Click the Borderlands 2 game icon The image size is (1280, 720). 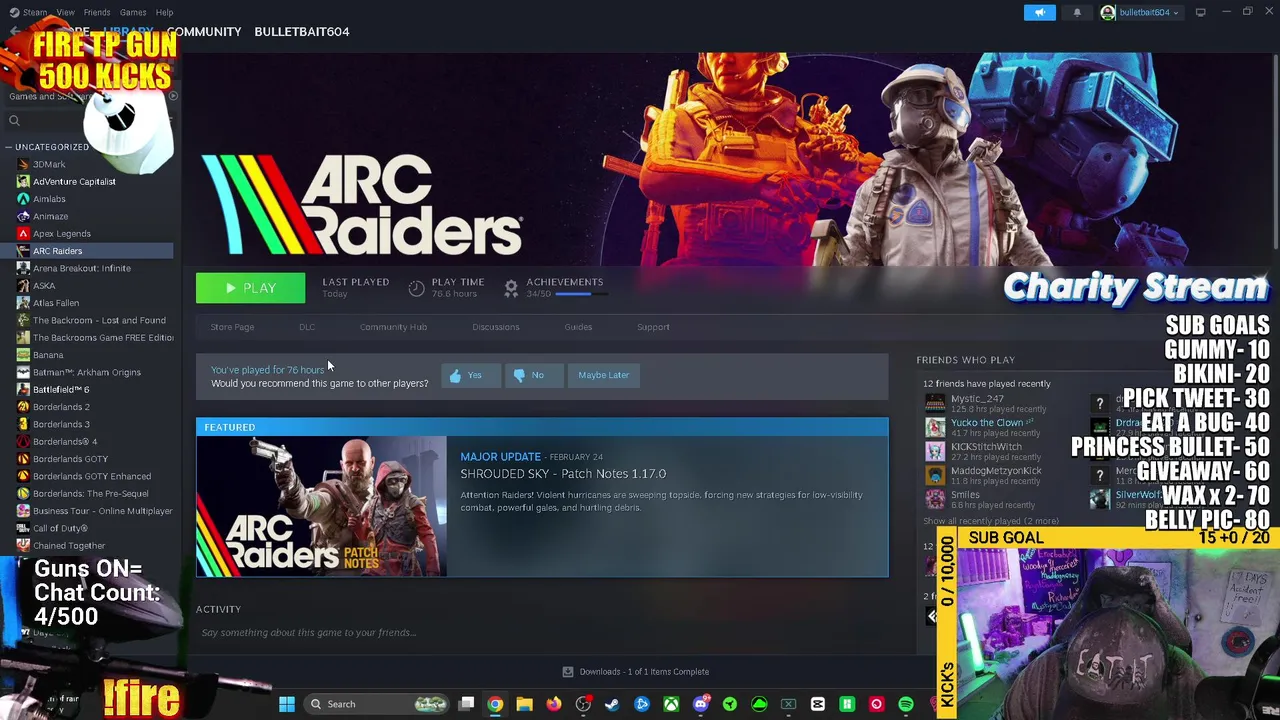coord(23,407)
